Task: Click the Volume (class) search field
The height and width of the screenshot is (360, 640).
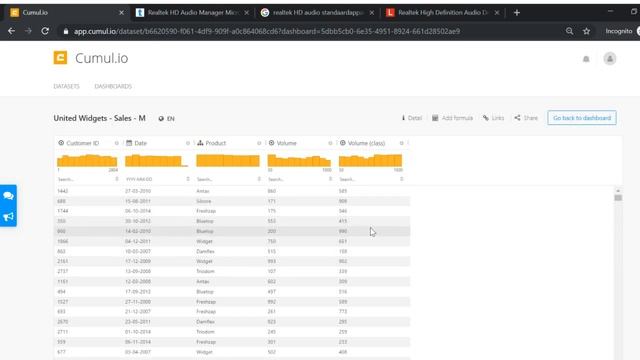Action: 369,179
